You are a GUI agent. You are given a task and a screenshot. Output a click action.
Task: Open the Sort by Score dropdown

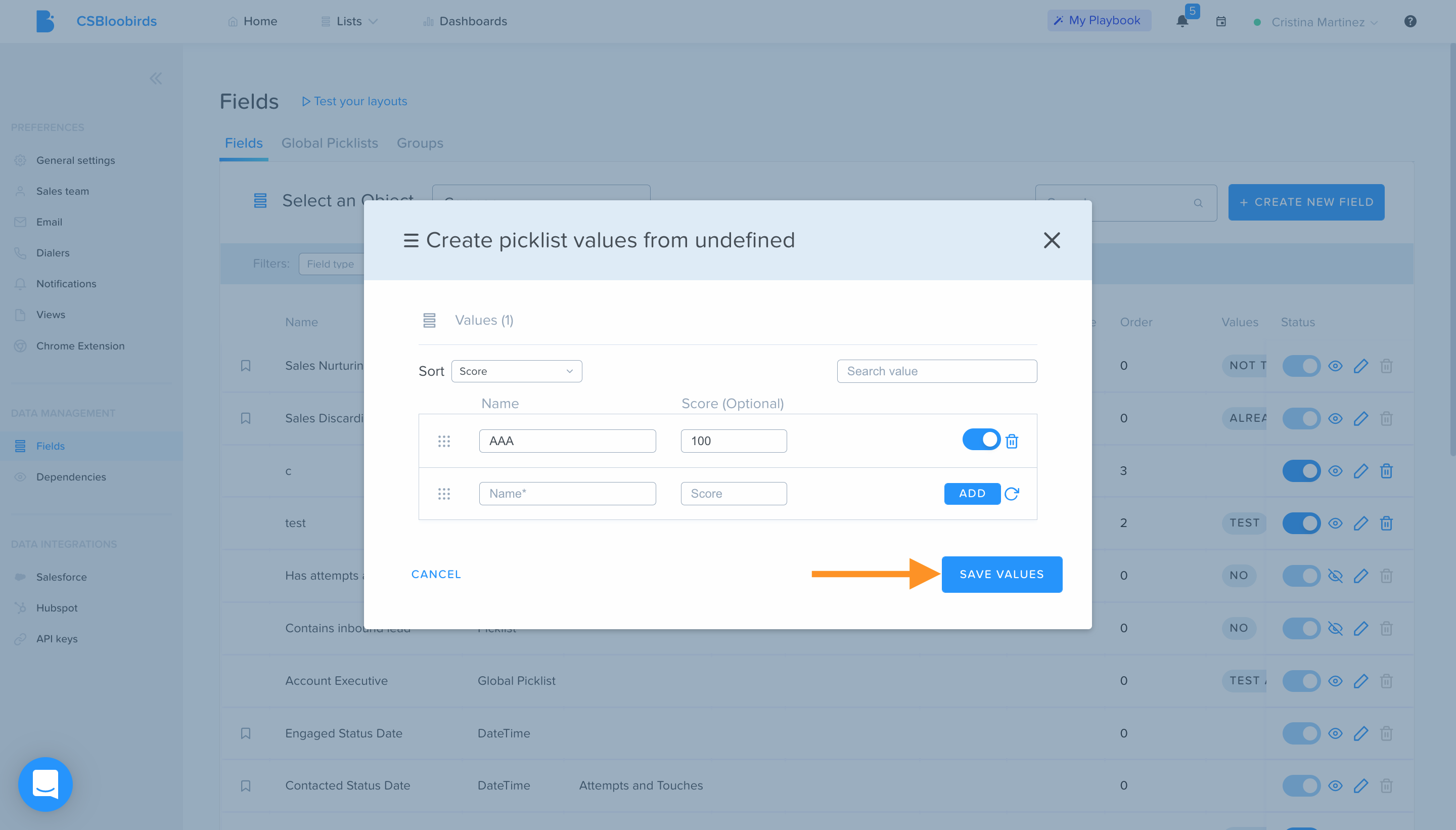516,371
